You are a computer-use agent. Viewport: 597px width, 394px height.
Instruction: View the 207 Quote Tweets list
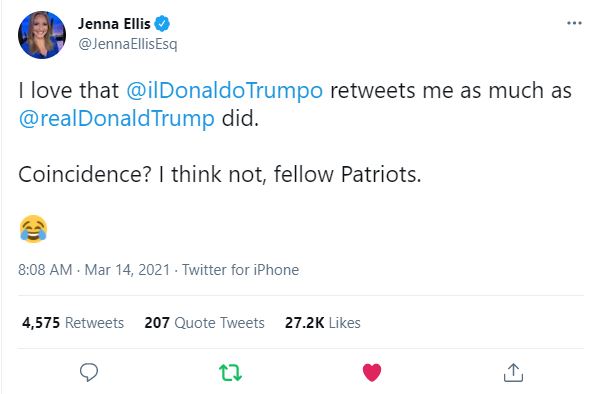click(x=204, y=323)
